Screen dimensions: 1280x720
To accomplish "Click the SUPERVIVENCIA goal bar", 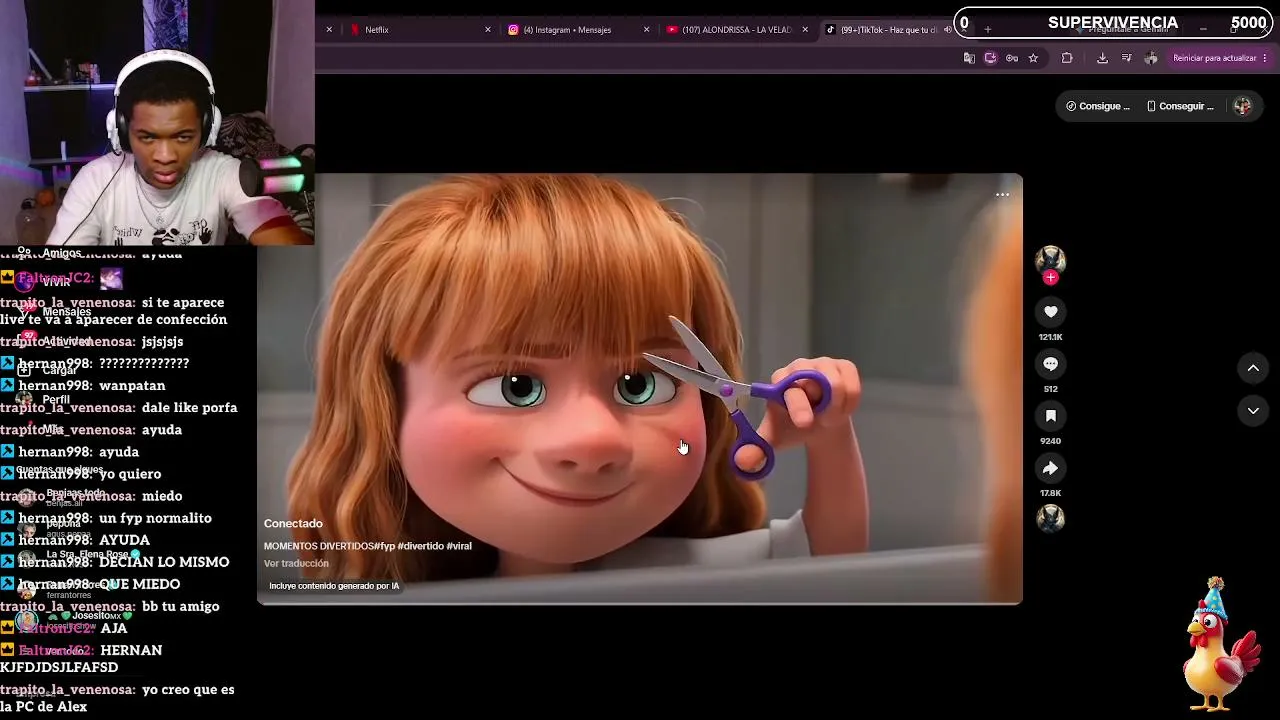I will click(x=1112, y=23).
